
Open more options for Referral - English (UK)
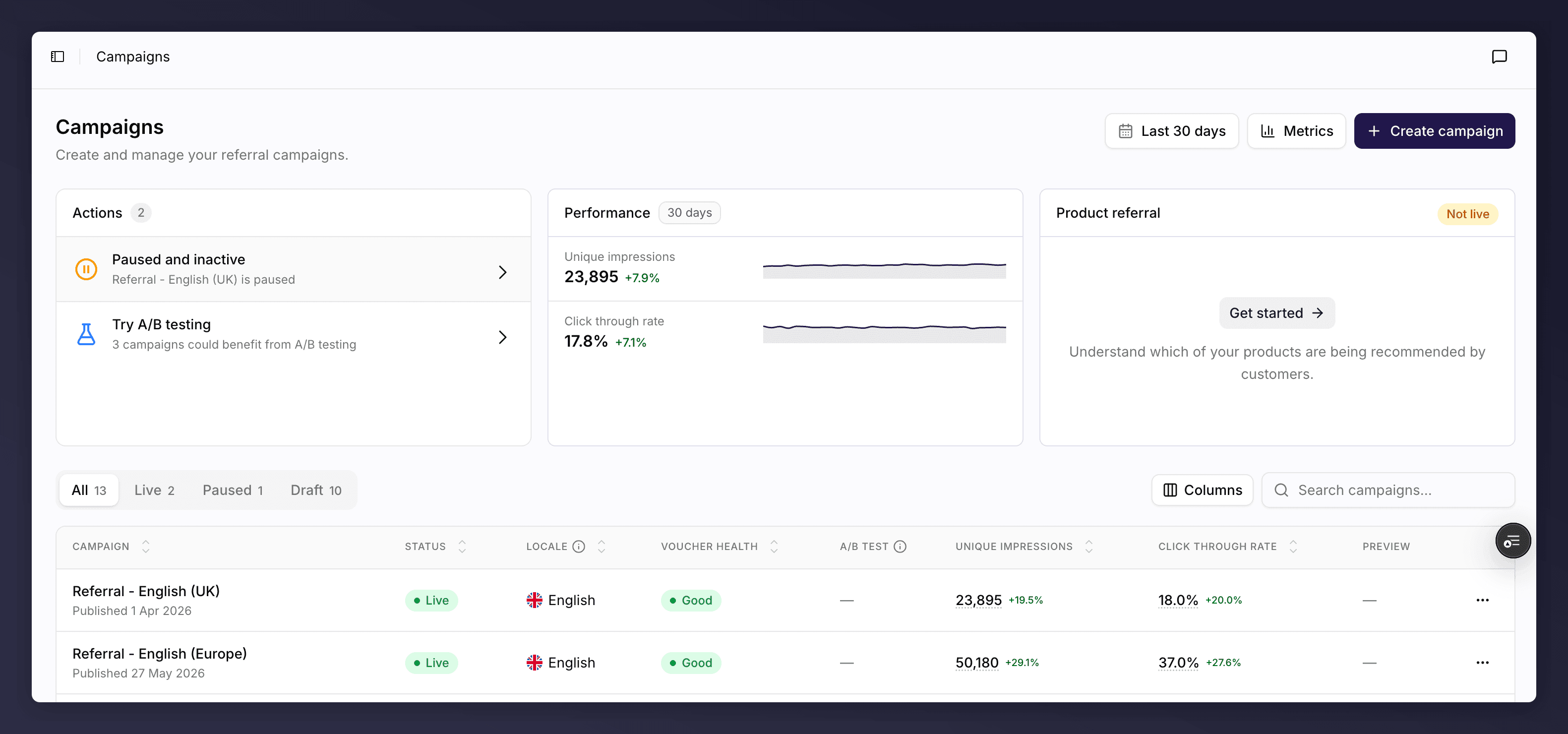point(1483,600)
